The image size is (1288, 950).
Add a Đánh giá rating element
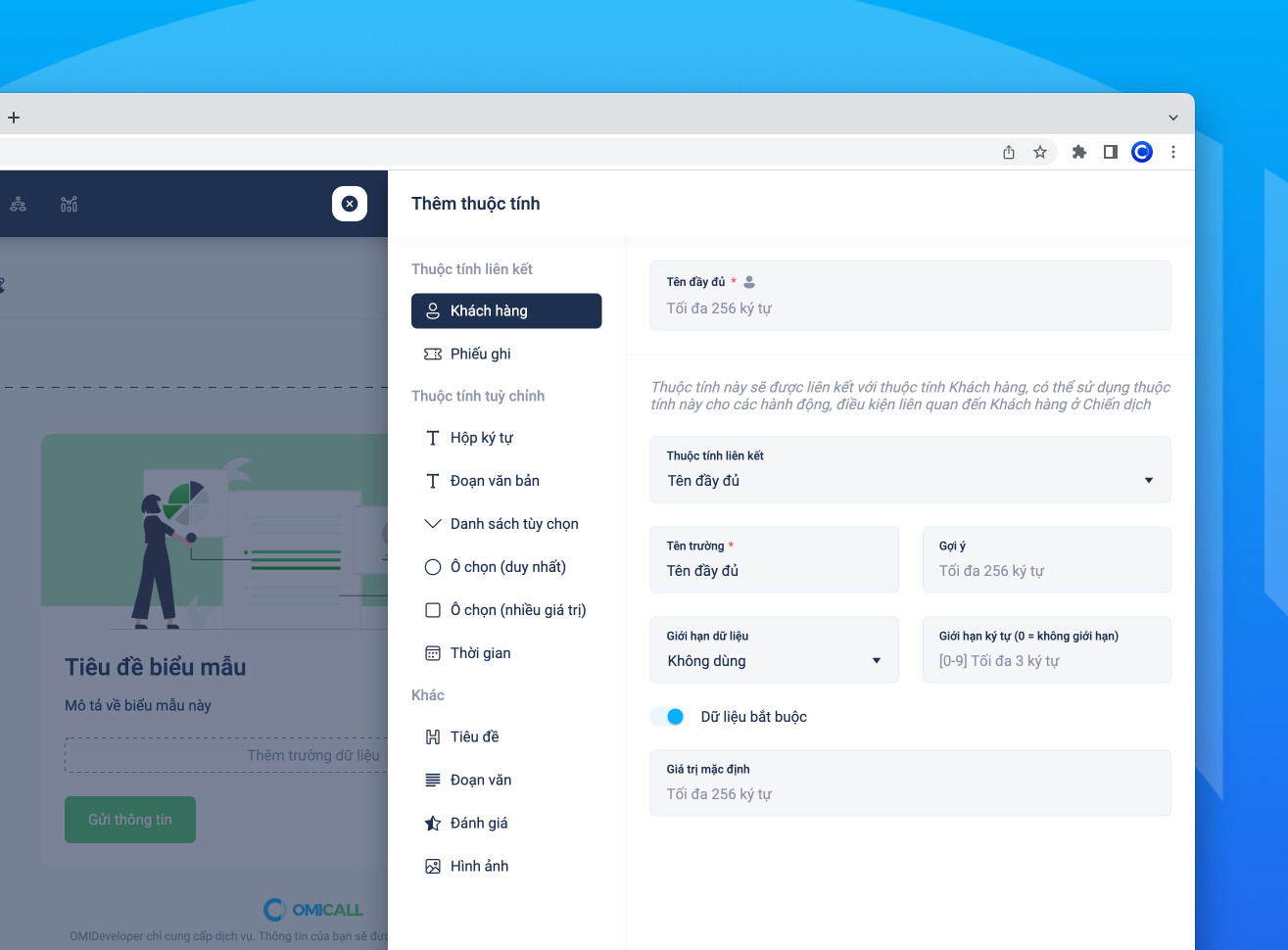point(506,823)
